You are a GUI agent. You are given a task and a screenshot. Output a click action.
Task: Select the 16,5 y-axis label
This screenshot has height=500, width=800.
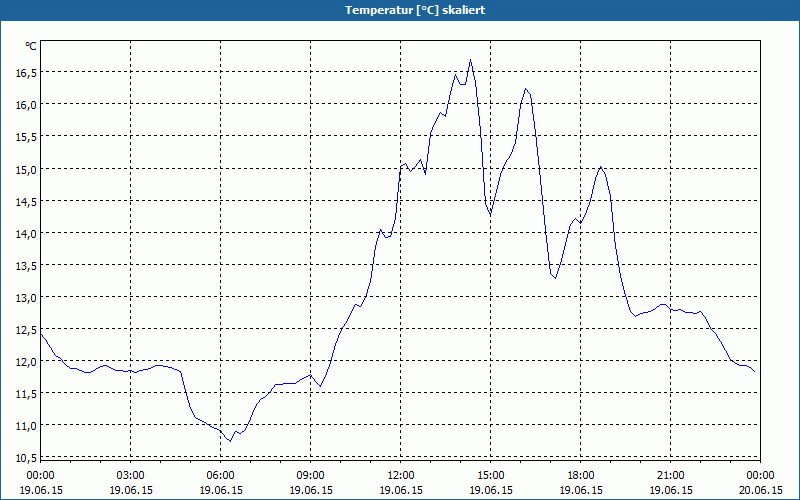pos(27,73)
